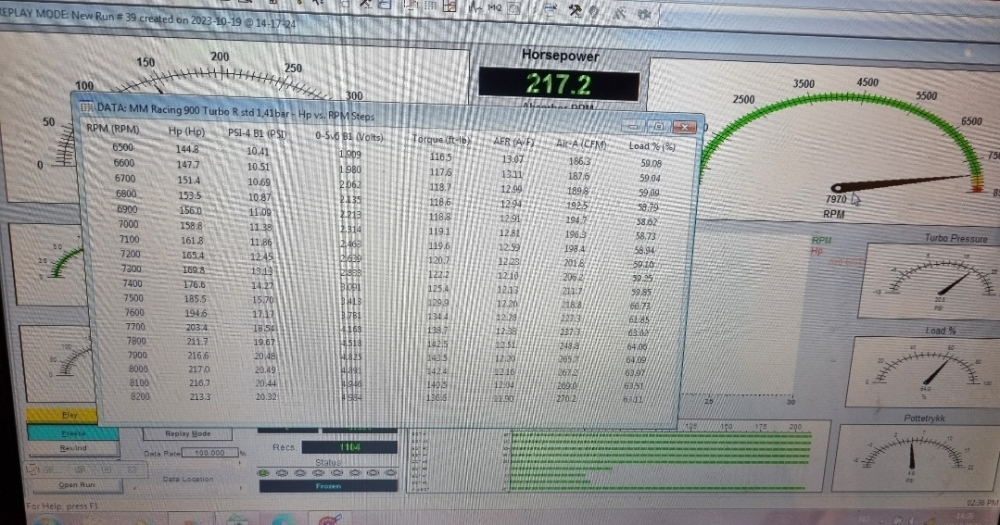The image size is (1000, 525).
Task: Select the 116.5 torque cell
Action: (x=440, y=157)
